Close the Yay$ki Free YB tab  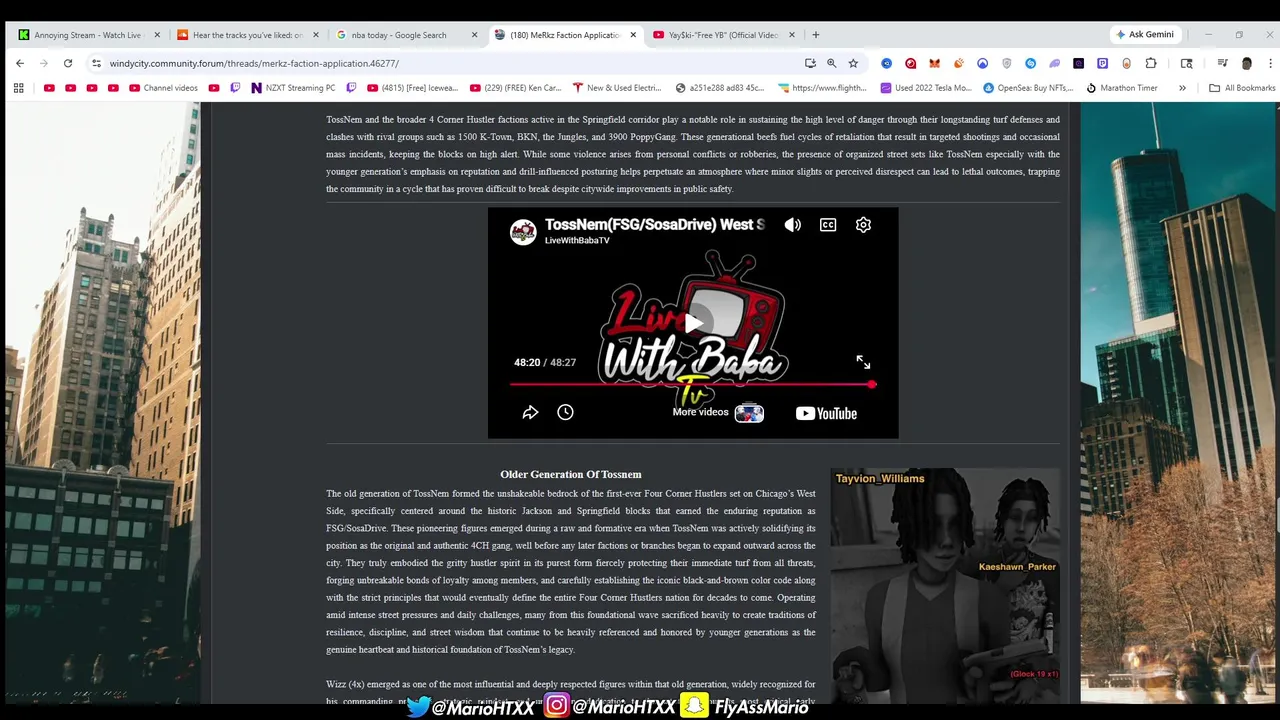tap(792, 35)
